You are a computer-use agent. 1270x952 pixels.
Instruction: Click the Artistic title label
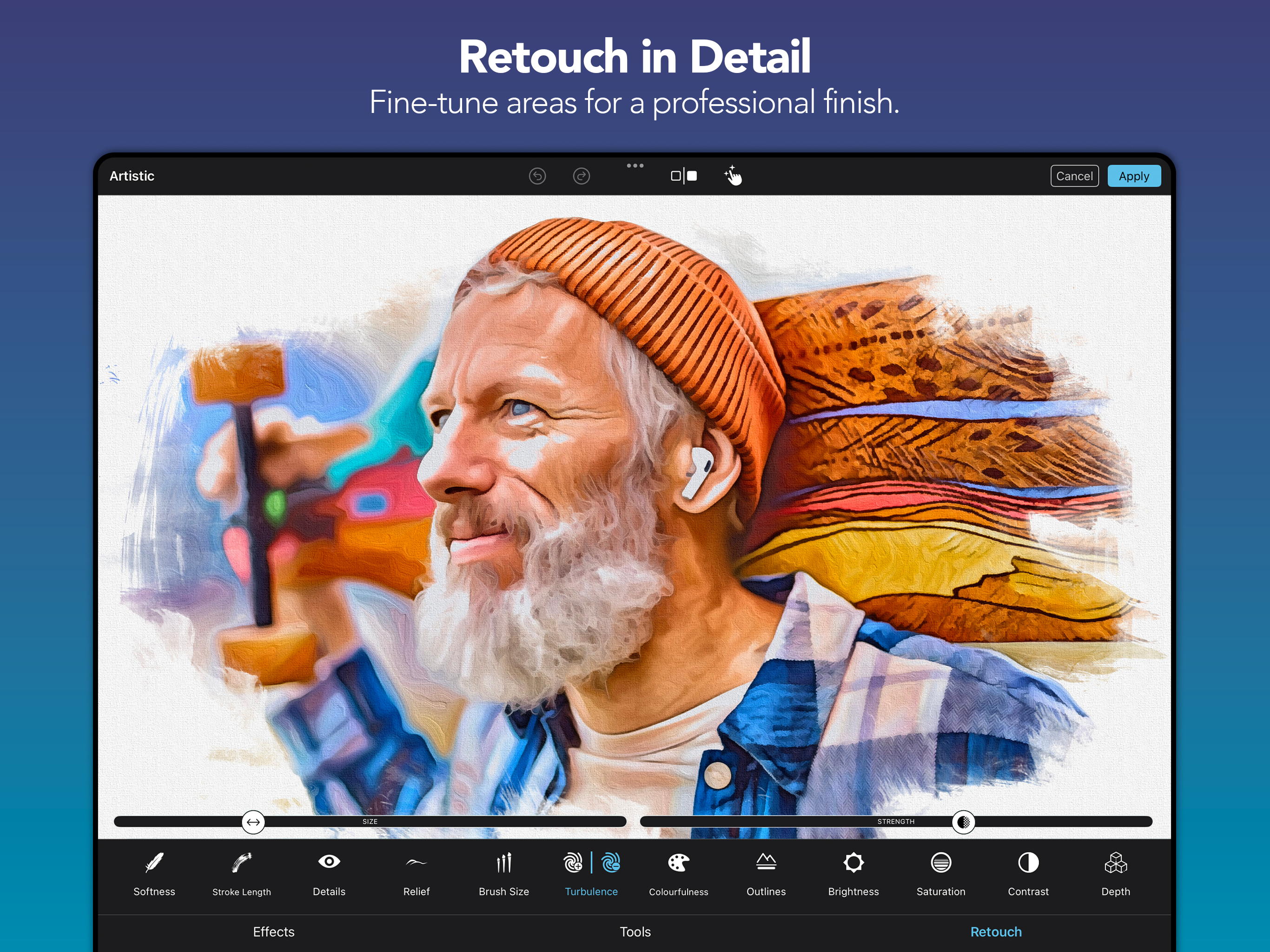point(132,176)
